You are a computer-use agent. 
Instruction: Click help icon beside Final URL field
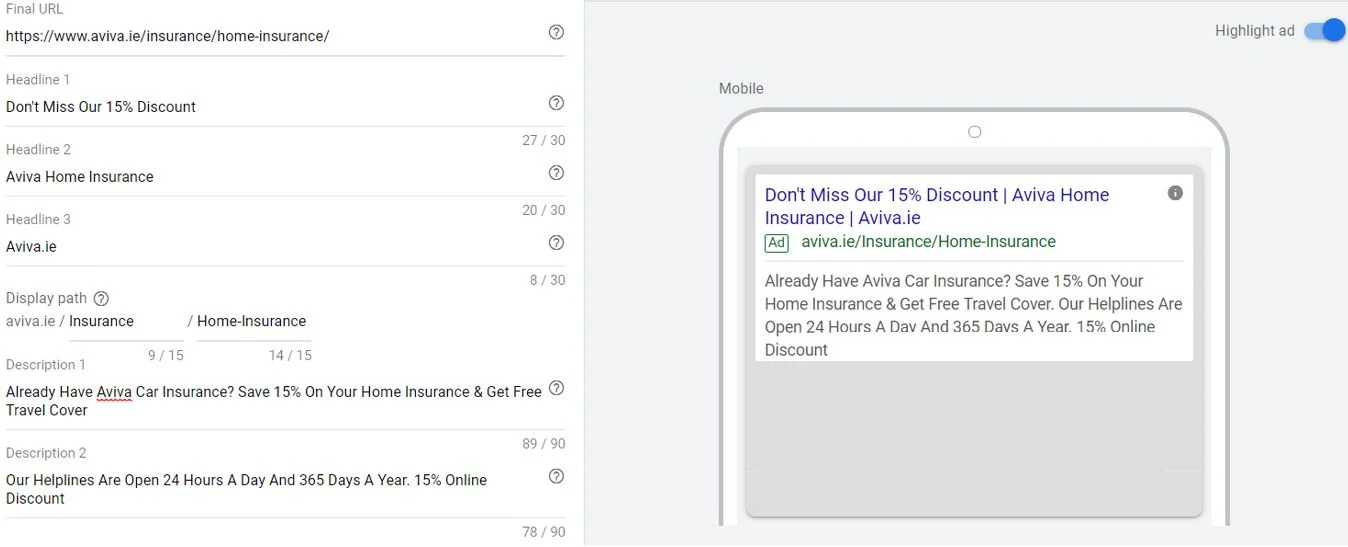tap(557, 32)
